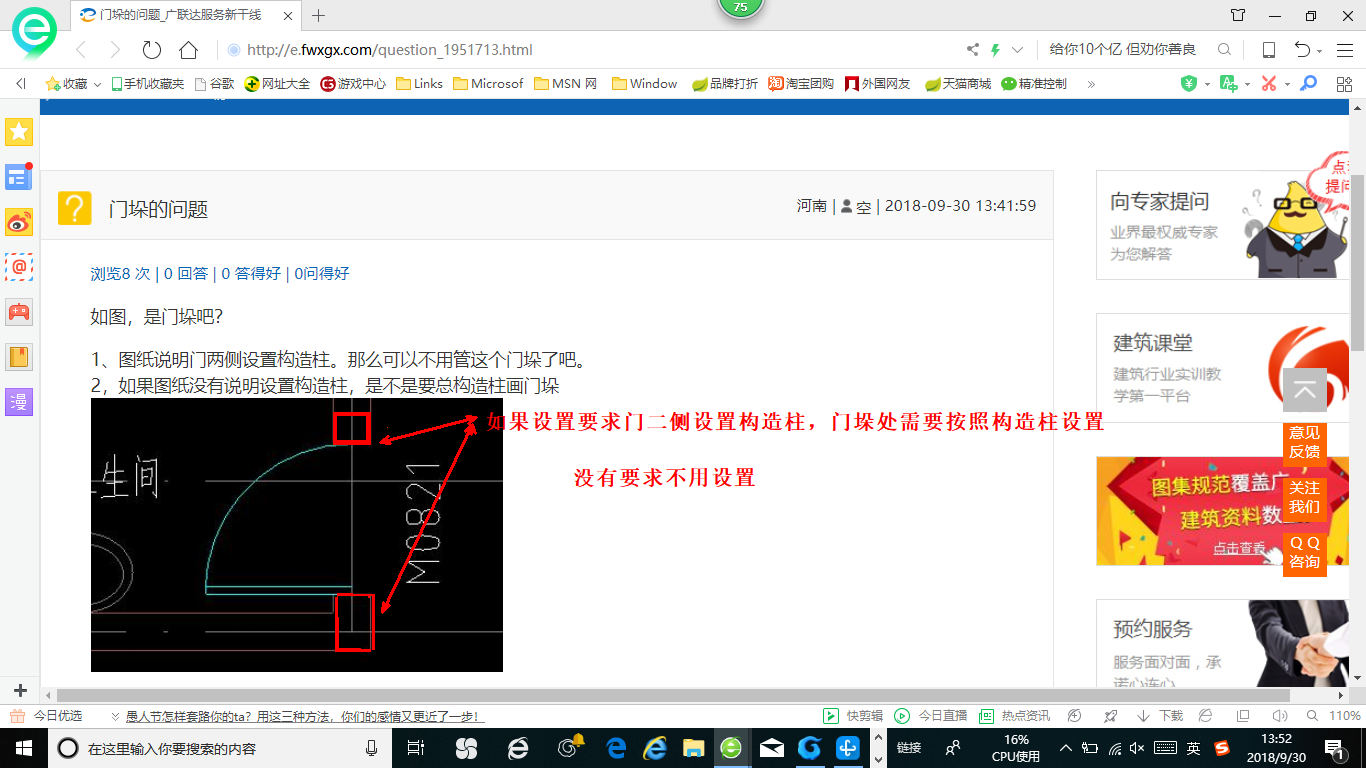Screen dimensions: 1366x768
Task: Open the 天猫商城 bookmark
Action: 958,84
